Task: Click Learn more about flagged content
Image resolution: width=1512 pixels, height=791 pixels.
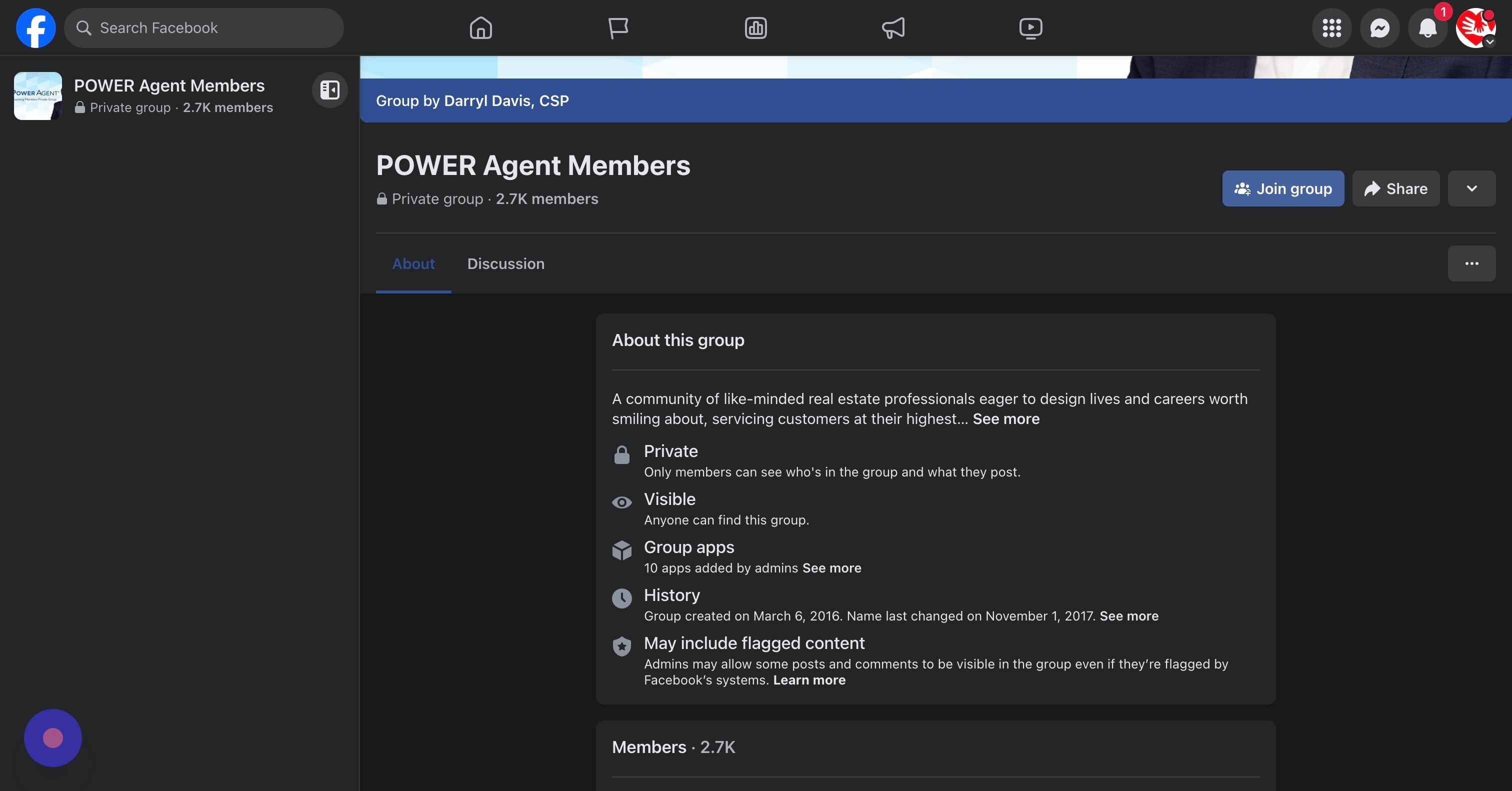Action: point(809,680)
